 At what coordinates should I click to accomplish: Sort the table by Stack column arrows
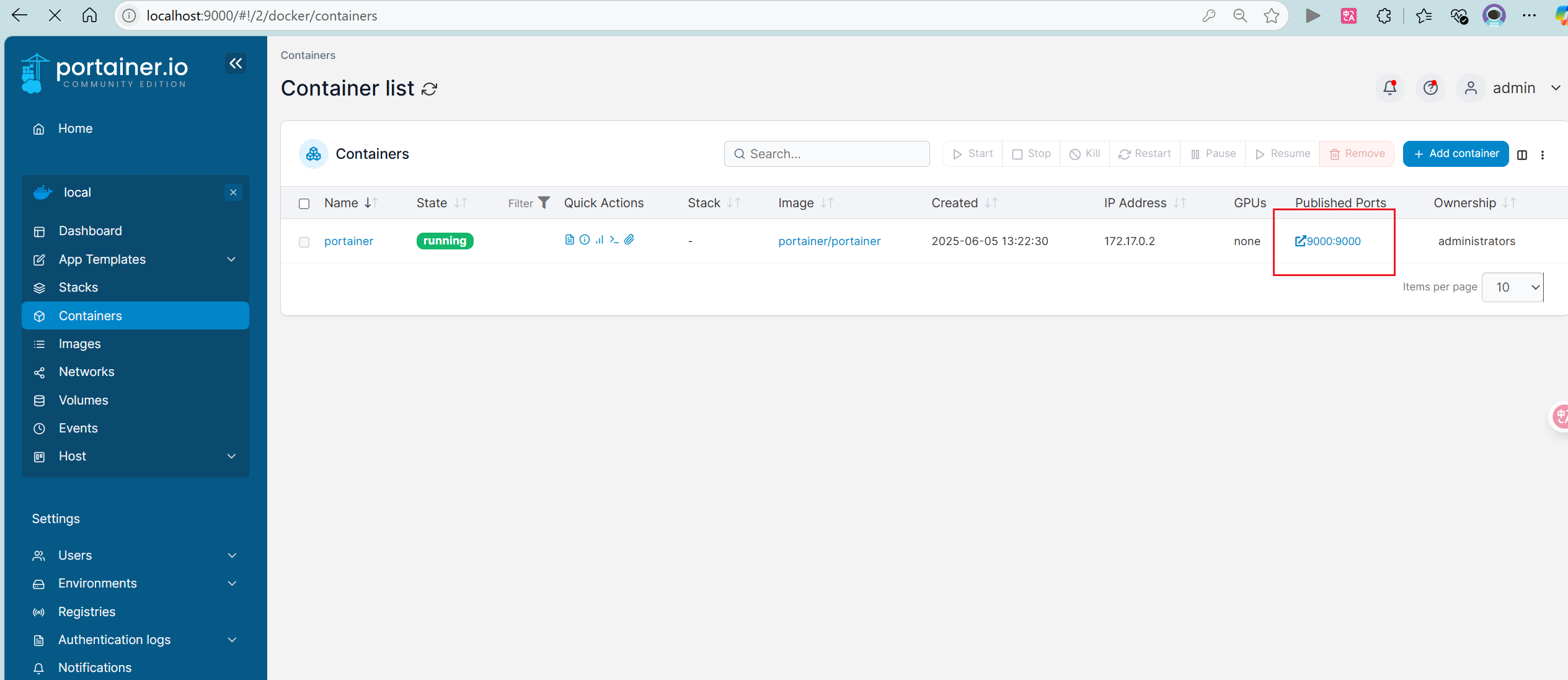734,203
